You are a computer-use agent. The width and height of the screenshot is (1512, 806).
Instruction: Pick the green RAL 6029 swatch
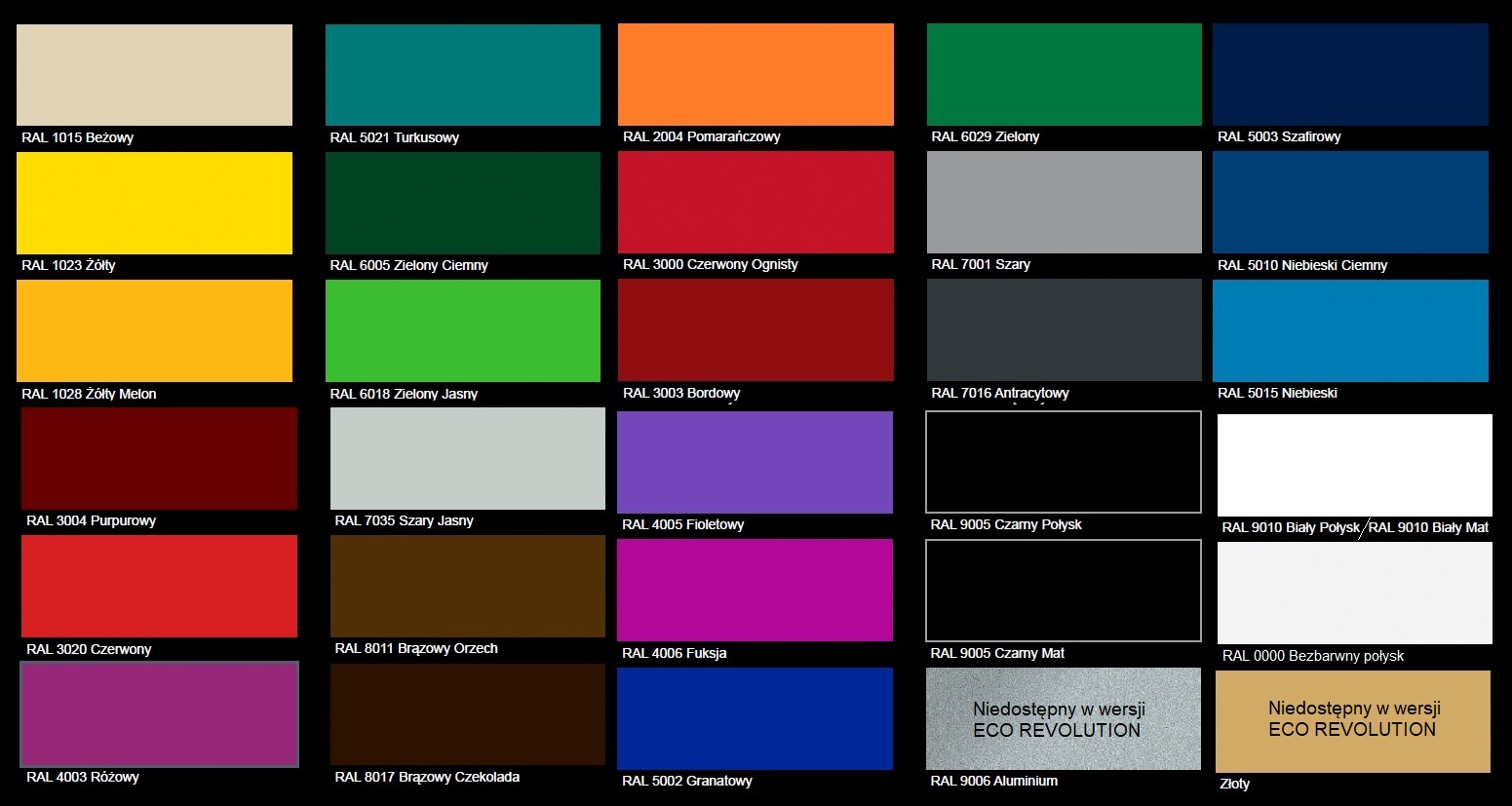[1065, 75]
